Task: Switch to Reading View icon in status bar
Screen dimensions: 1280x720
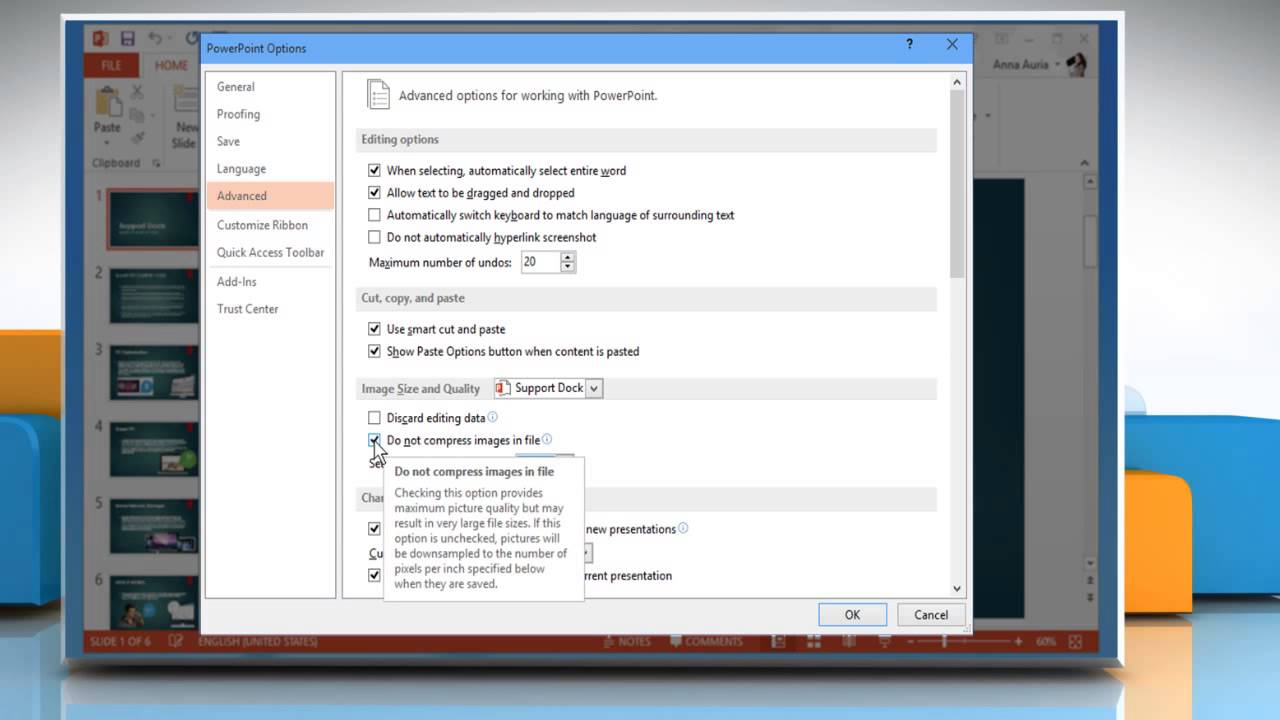Action: (x=849, y=641)
